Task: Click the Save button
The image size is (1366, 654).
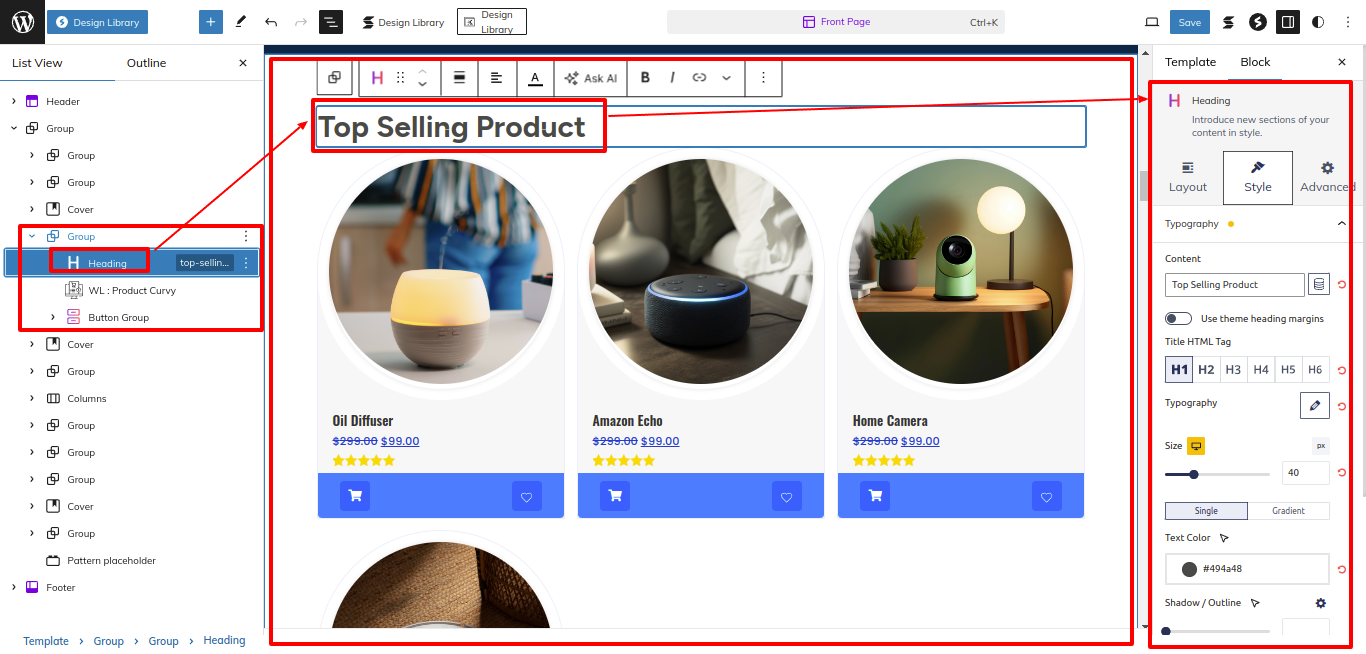Action: click(x=1190, y=22)
